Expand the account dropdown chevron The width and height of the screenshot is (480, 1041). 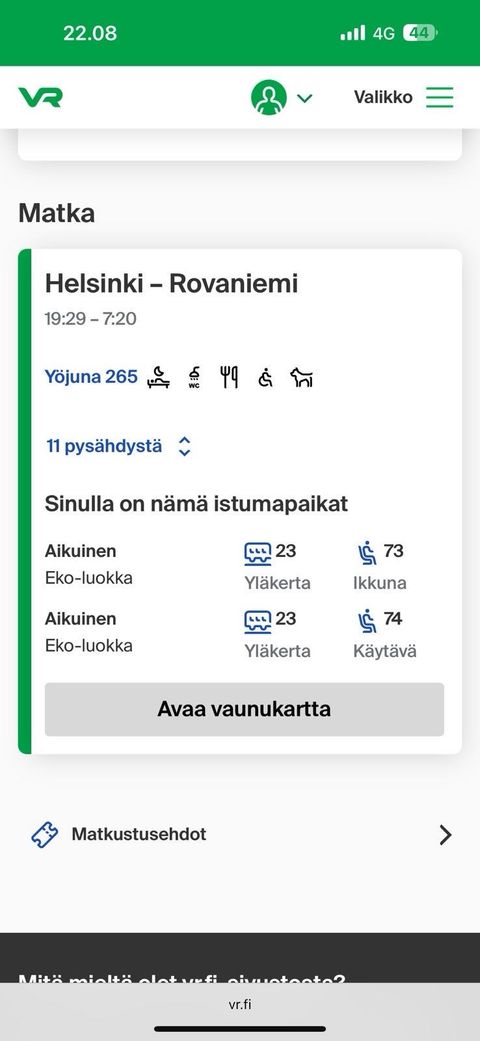304,98
